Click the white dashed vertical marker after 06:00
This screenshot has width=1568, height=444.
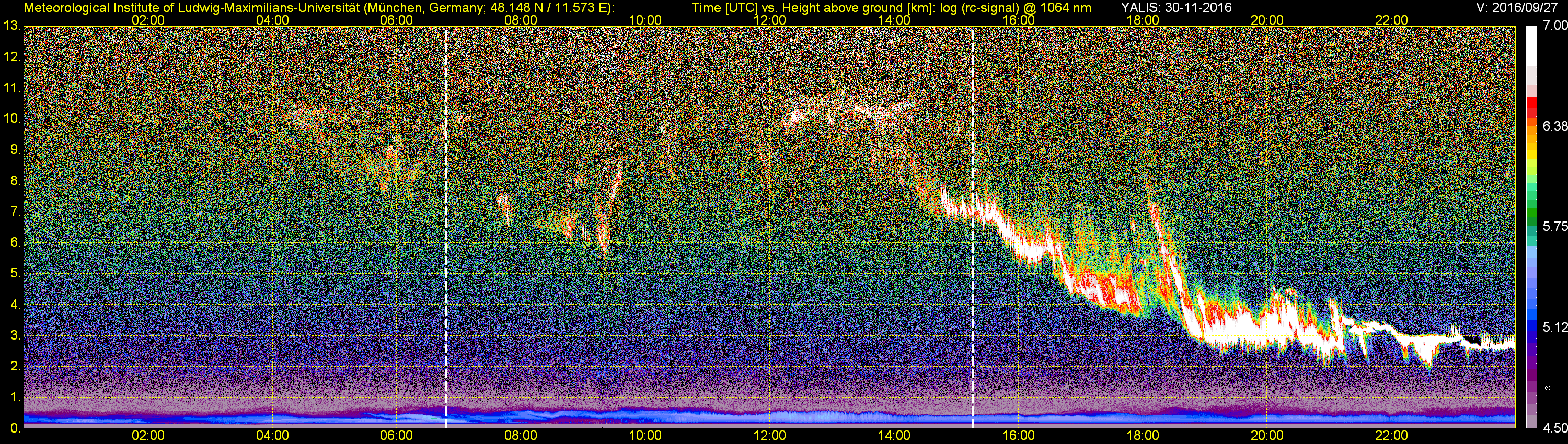coord(446,227)
